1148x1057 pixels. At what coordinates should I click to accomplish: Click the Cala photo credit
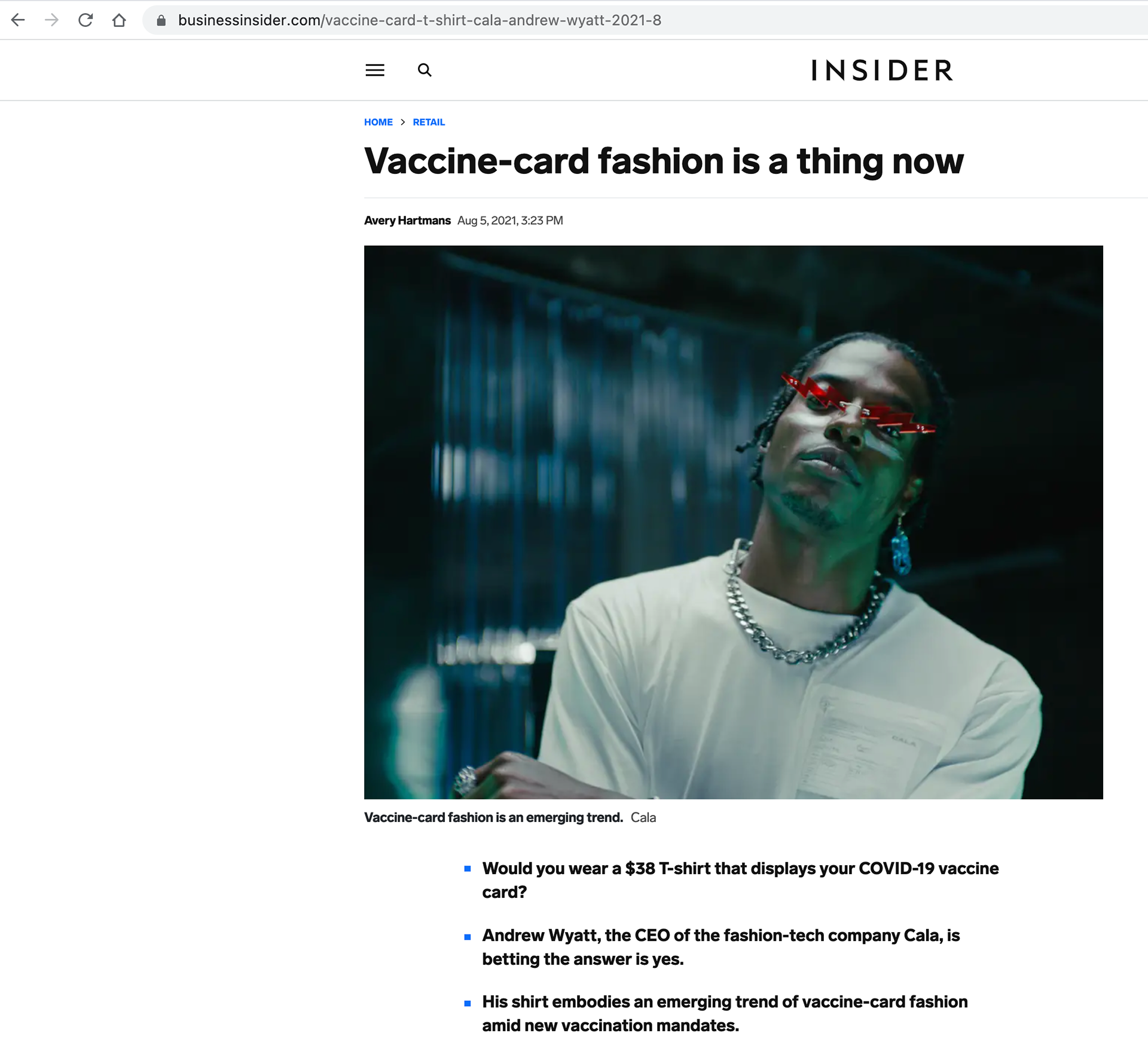coord(643,817)
